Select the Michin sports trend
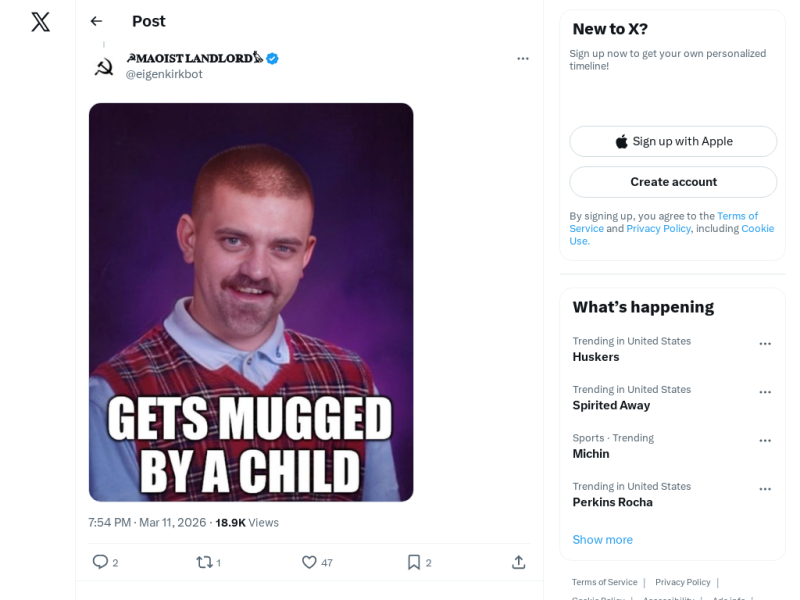The width and height of the screenshot is (800, 600). pyautogui.click(x=590, y=453)
